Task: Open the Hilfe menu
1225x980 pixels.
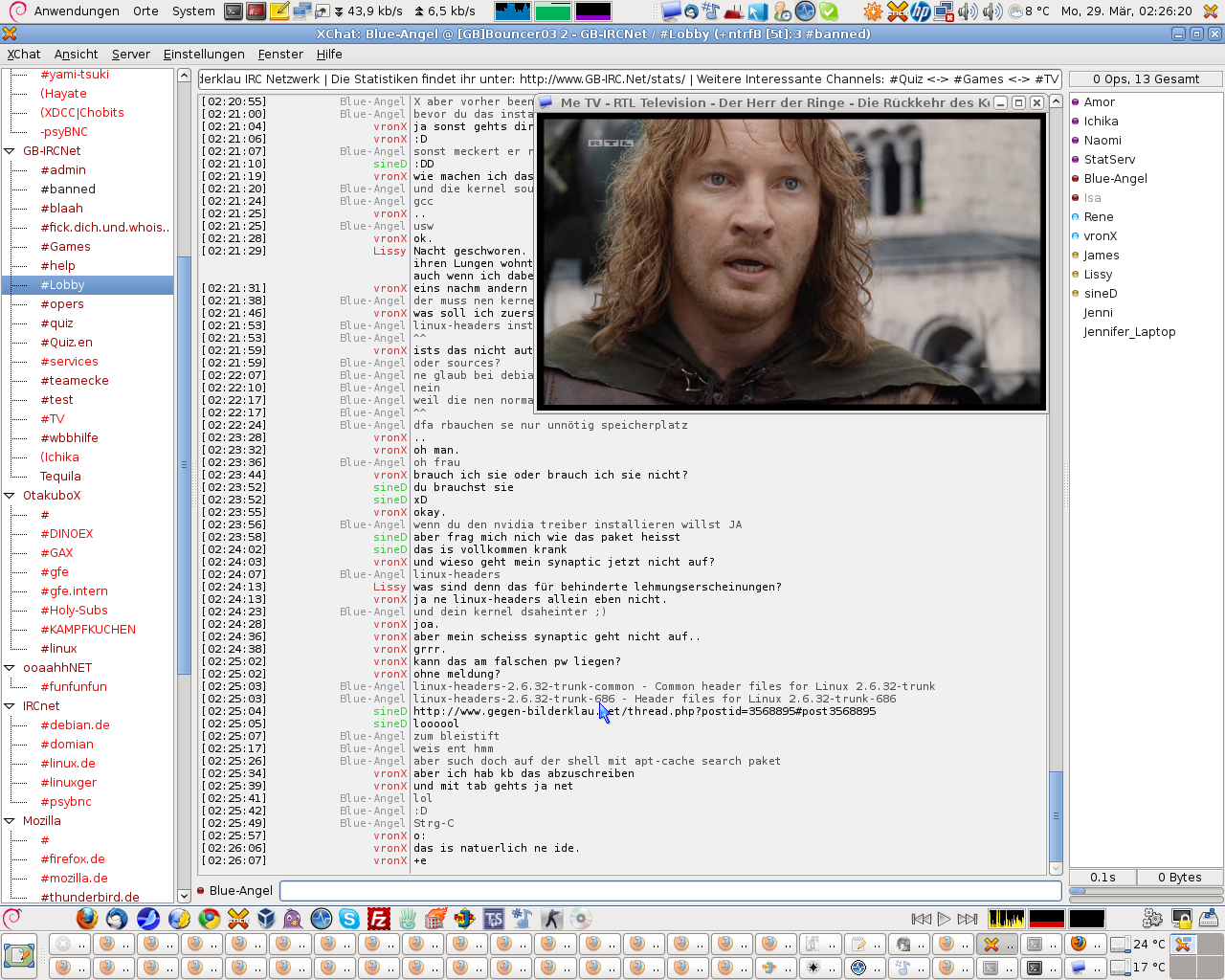Action: 329,55
